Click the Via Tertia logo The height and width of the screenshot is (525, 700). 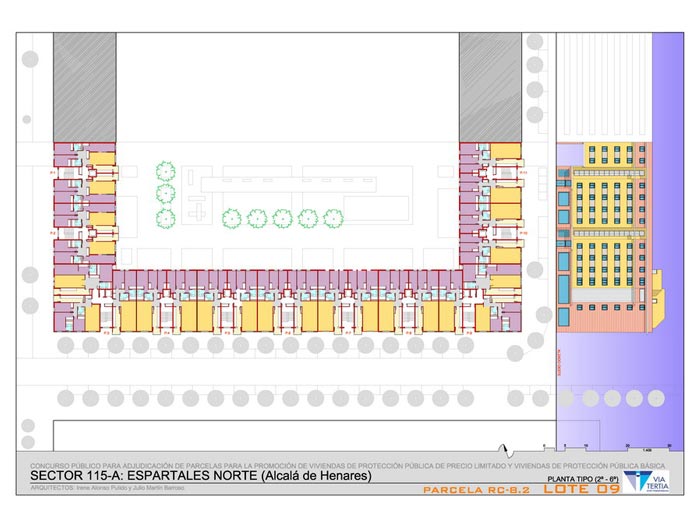(x=636, y=481)
